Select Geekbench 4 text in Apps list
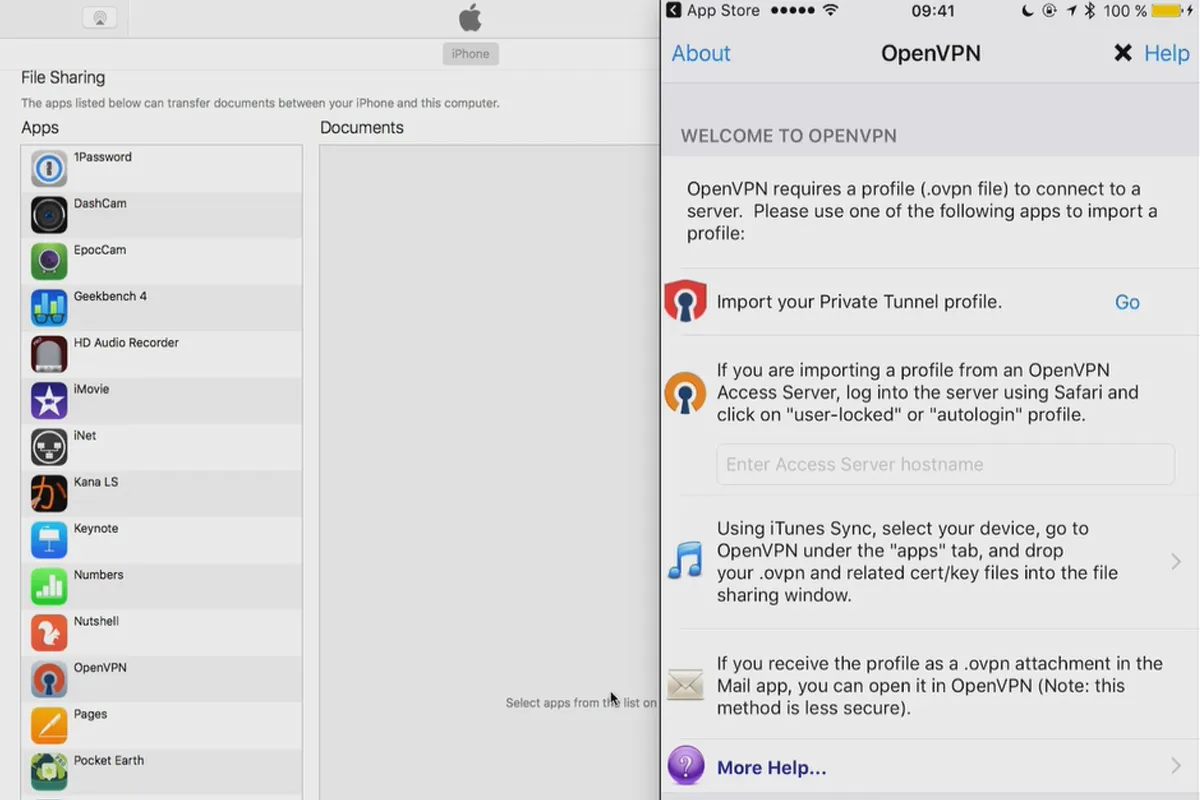The image size is (1200, 800). point(110,296)
